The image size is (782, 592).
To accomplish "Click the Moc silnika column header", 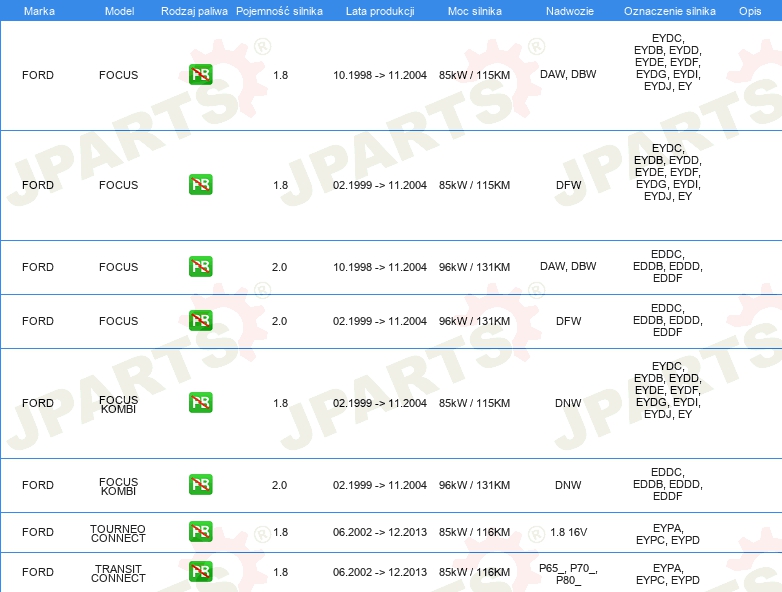I will (474, 11).
